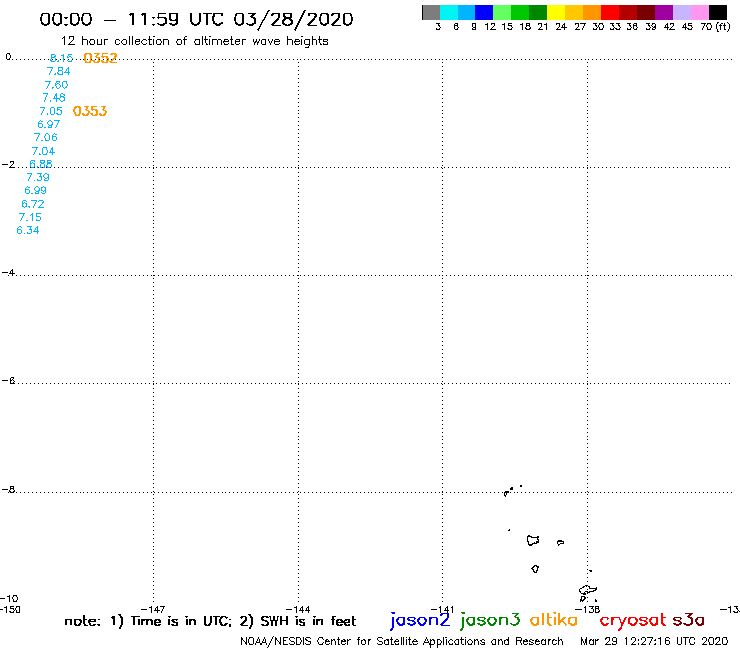This screenshot has height=650, width=740.
Task: Click the wave height value 7.15
Action: (x=30, y=217)
